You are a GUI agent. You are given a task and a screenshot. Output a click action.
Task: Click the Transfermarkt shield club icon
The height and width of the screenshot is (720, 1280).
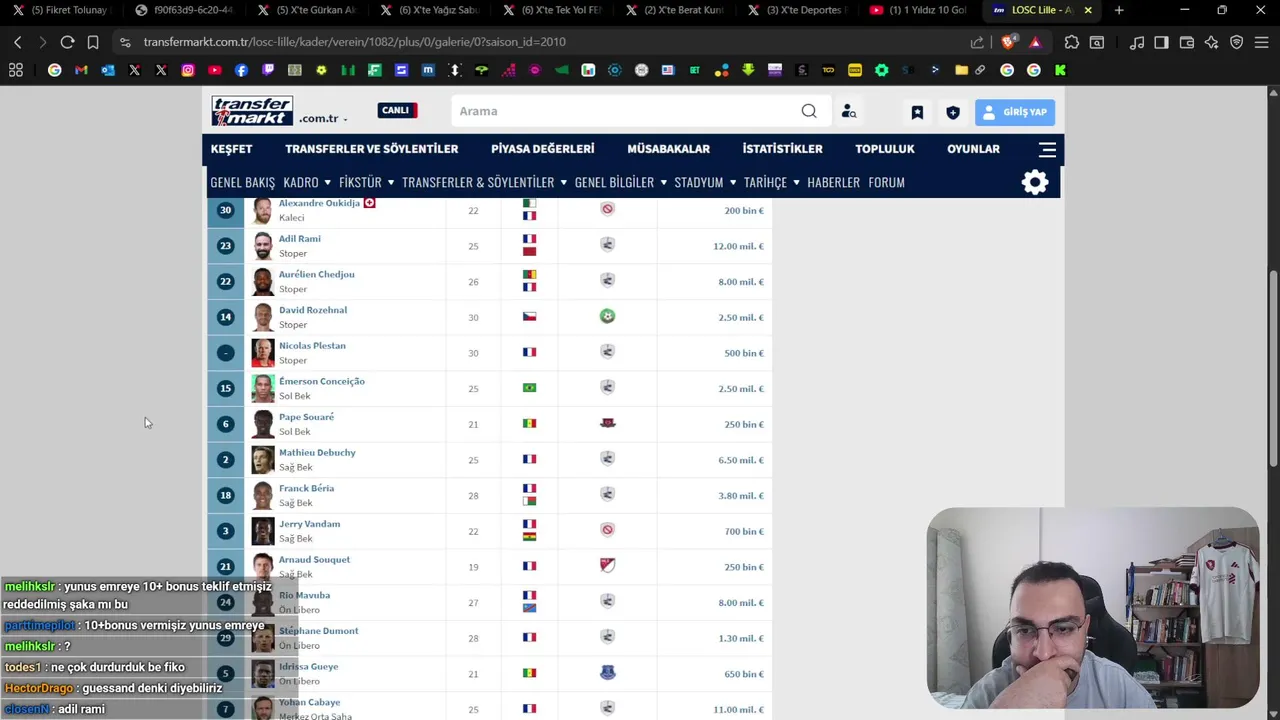953,112
